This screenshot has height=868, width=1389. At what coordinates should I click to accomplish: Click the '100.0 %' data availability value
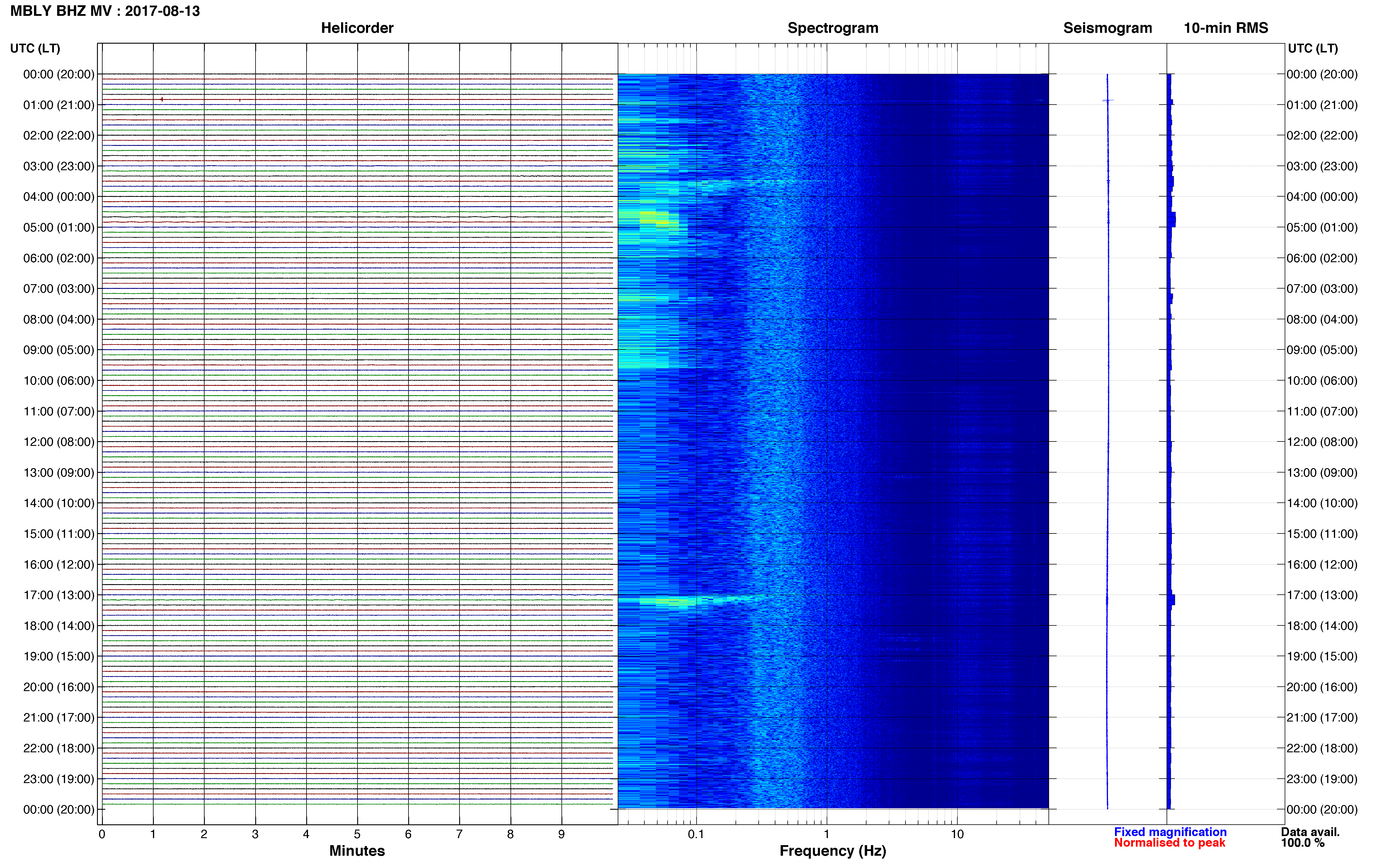click(1303, 843)
